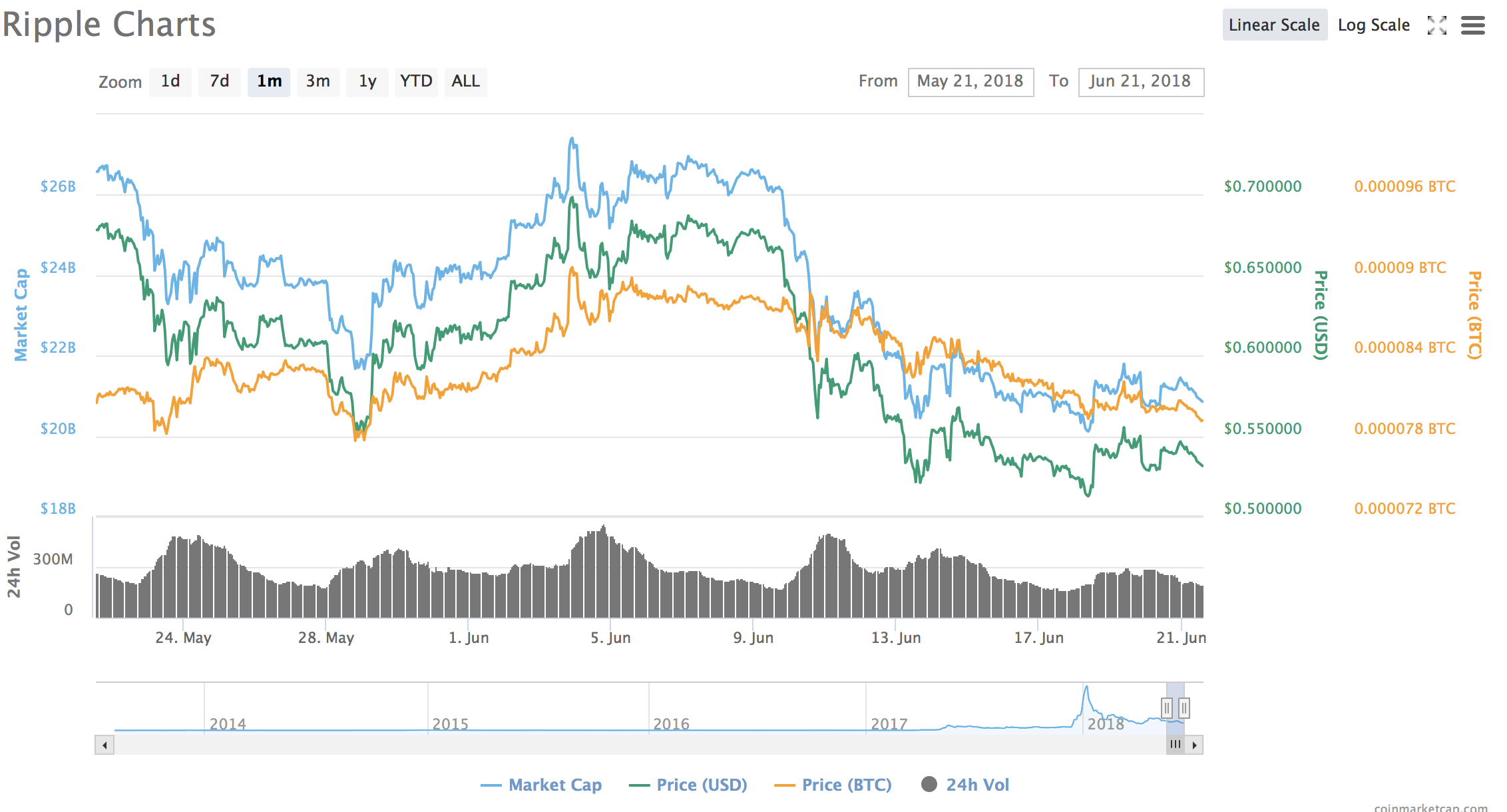This screenshot has width=1507, height=812.
Task: Click the 2016 label in navigator
Action: [x=672, y=724]
